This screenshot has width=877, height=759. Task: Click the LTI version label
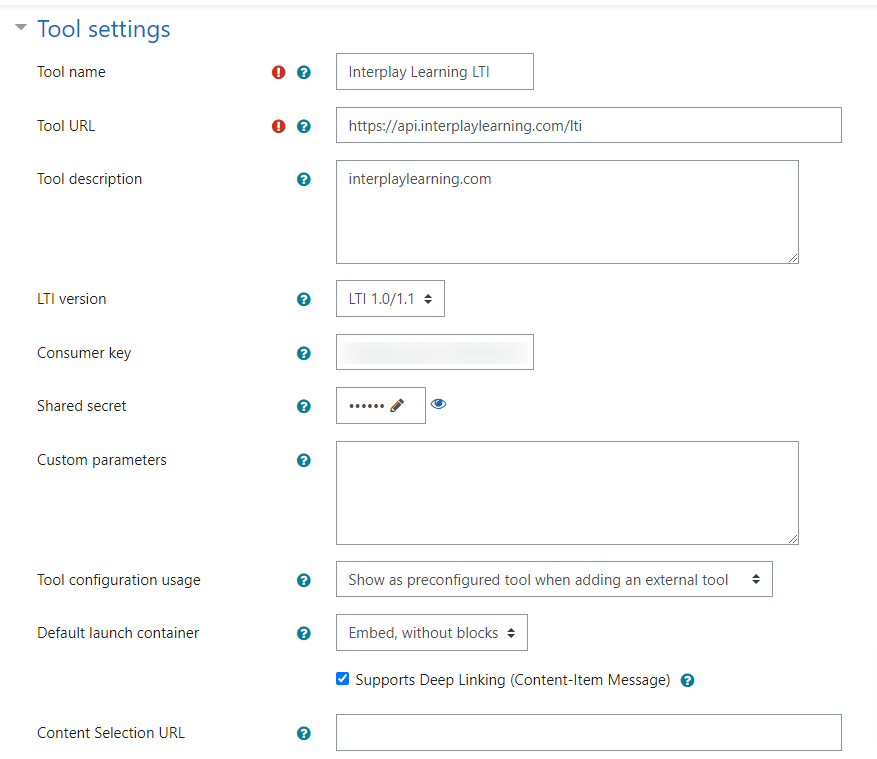click(x=72, y=299)
